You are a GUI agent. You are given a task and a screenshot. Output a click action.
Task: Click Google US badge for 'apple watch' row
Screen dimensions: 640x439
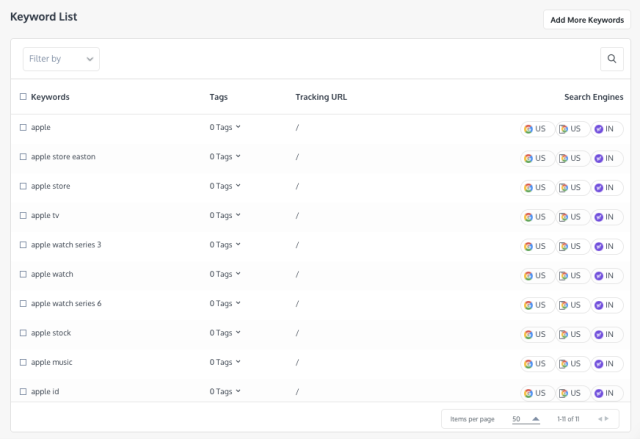(537, 275)
